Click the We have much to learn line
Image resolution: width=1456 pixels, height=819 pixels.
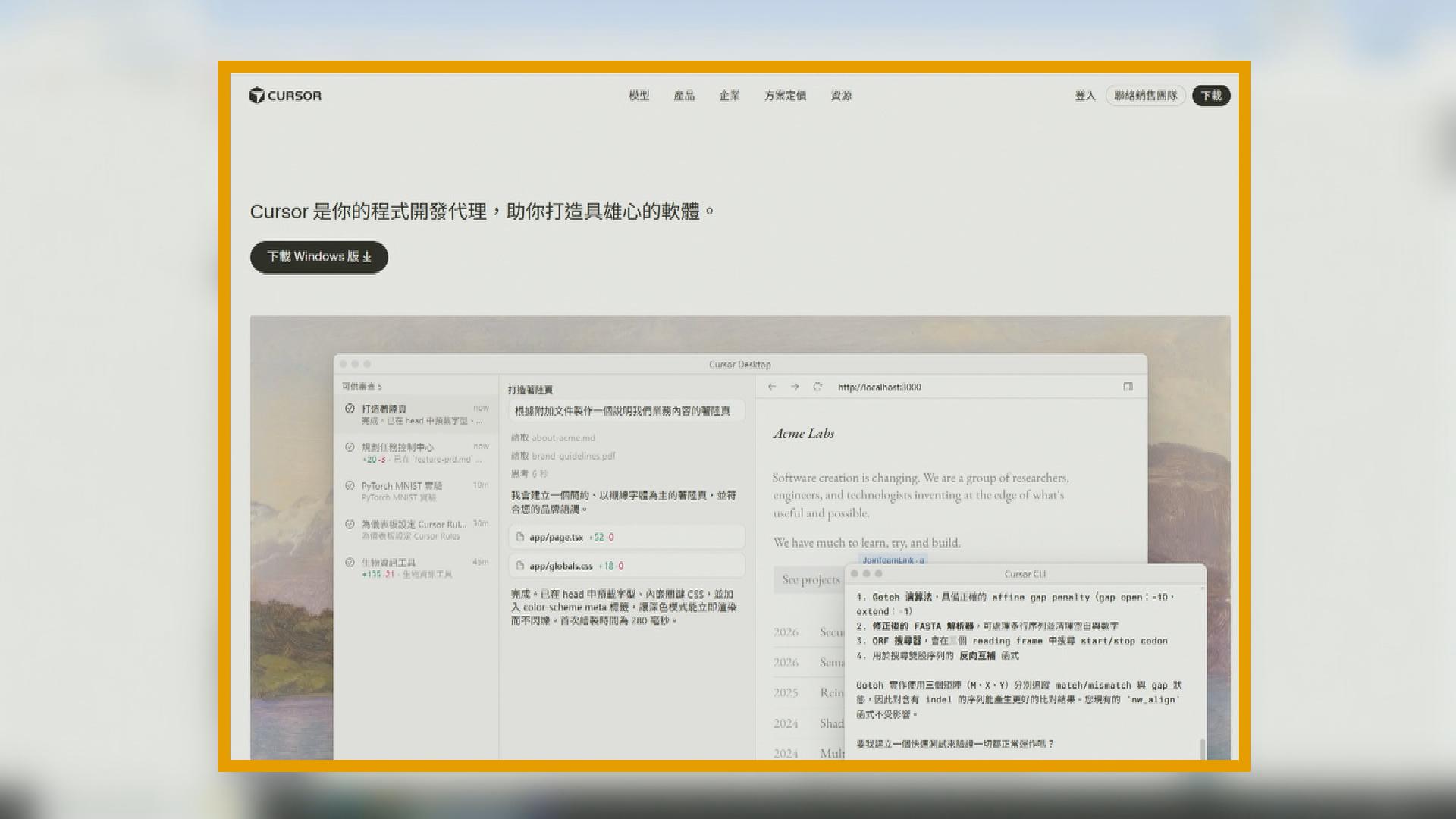point(866,543)
